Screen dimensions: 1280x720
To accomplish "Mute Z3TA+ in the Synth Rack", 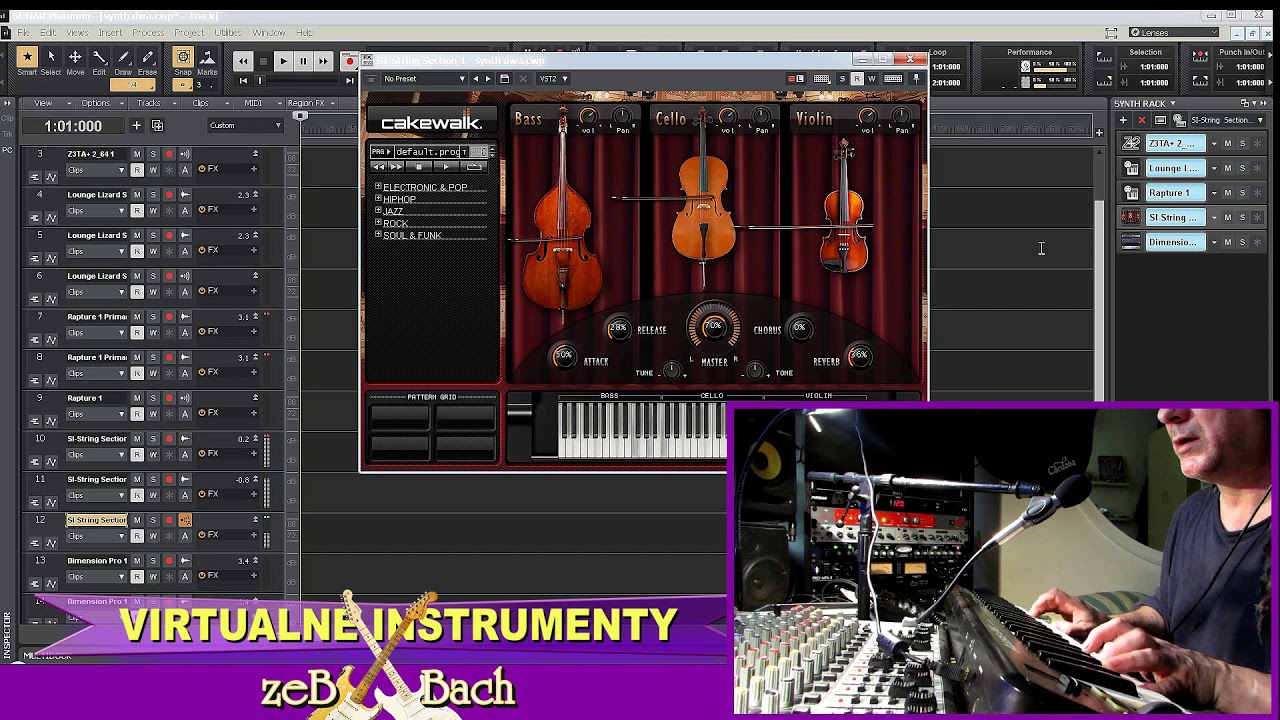I will tap(1228, 143).
